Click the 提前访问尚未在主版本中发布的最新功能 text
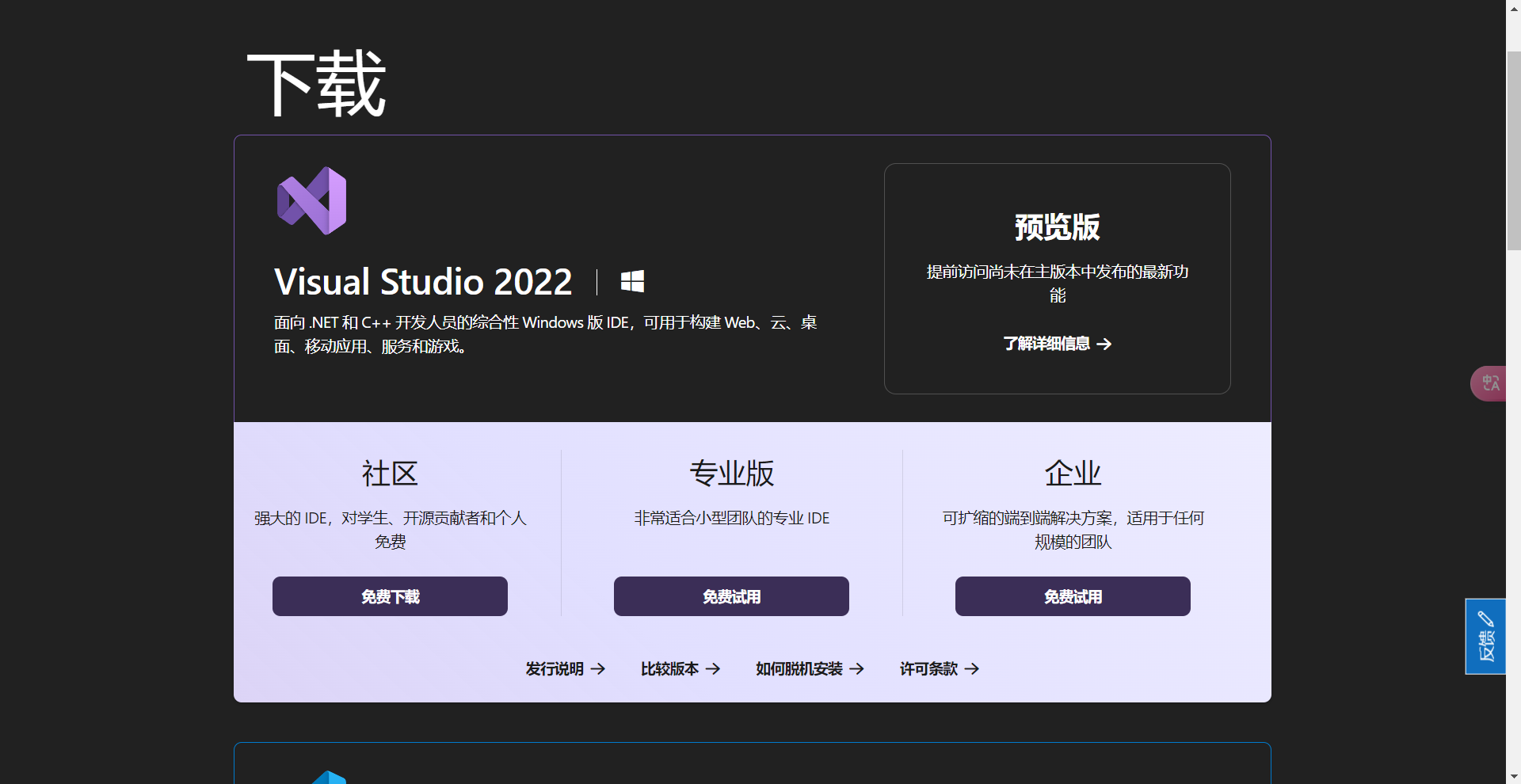The height and width of the screenshot is (784, 1521). click(1058, 284)
